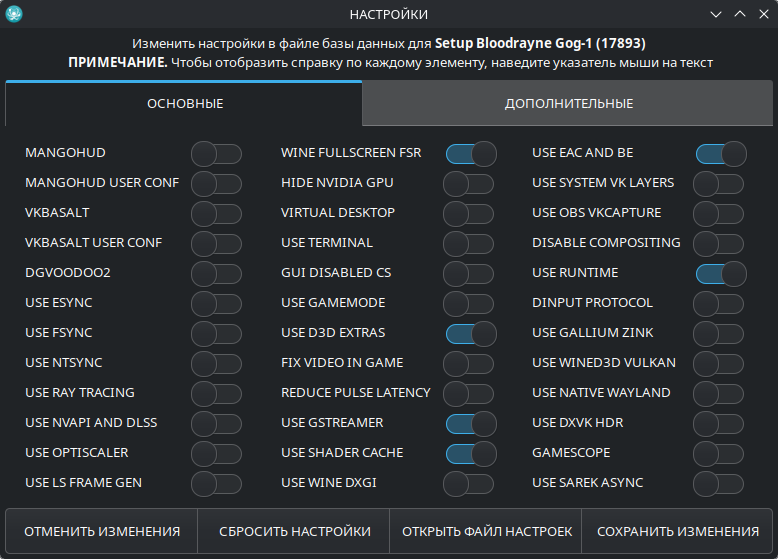Click the minimize arrow in the title bar
The width and height of the screenshot is (778, 559).
(716, 14)
